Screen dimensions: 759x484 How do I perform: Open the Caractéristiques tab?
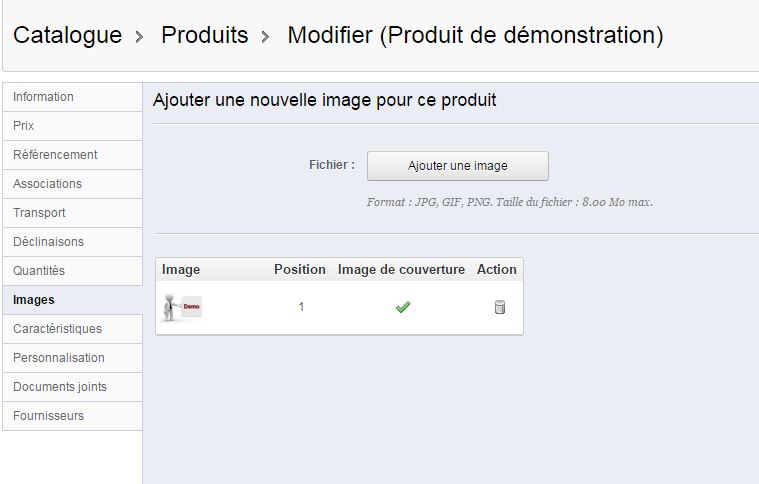coord(72,329)
